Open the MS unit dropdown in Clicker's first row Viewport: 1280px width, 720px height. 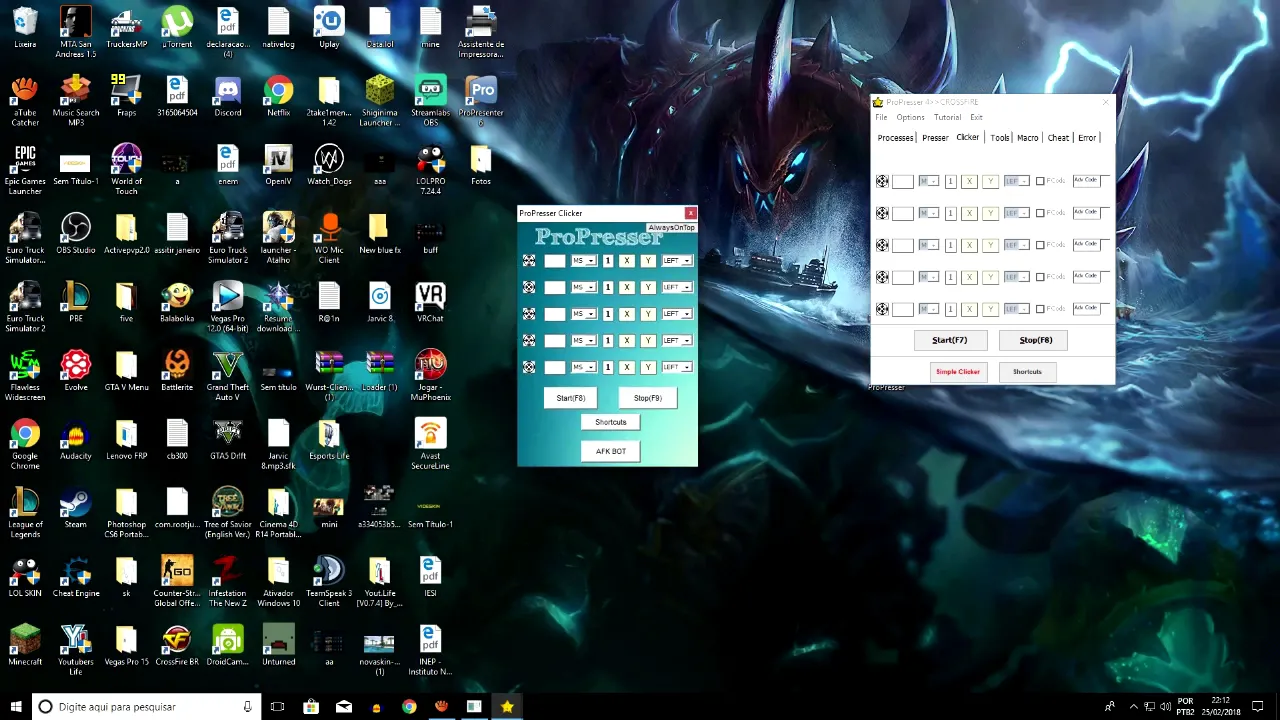[584, 261]
